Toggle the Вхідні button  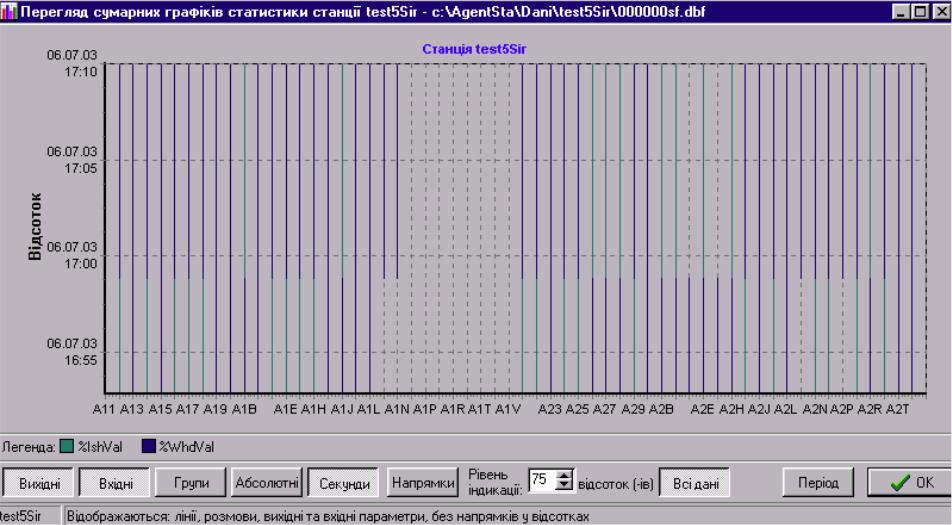(x=115, y=483)
